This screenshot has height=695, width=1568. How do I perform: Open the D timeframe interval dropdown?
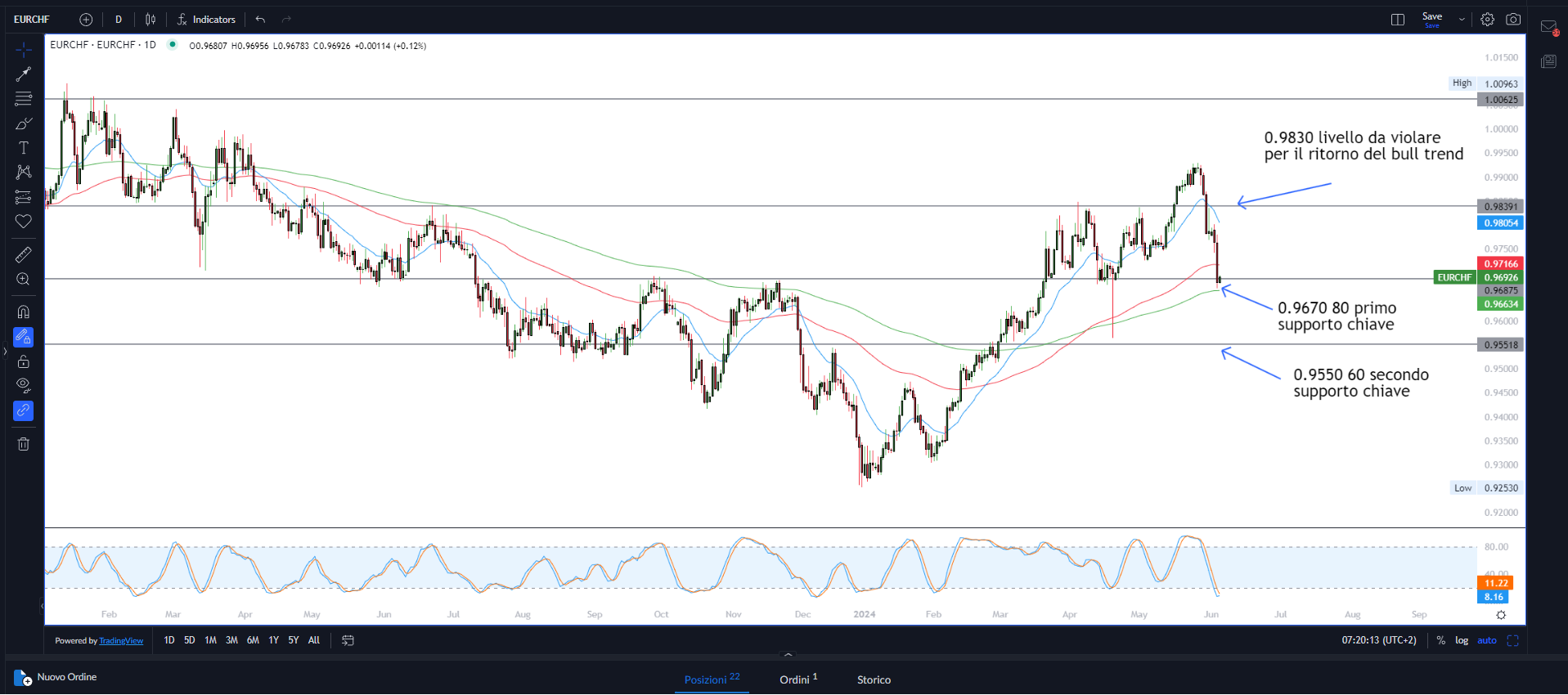click(x=119, y=20)
